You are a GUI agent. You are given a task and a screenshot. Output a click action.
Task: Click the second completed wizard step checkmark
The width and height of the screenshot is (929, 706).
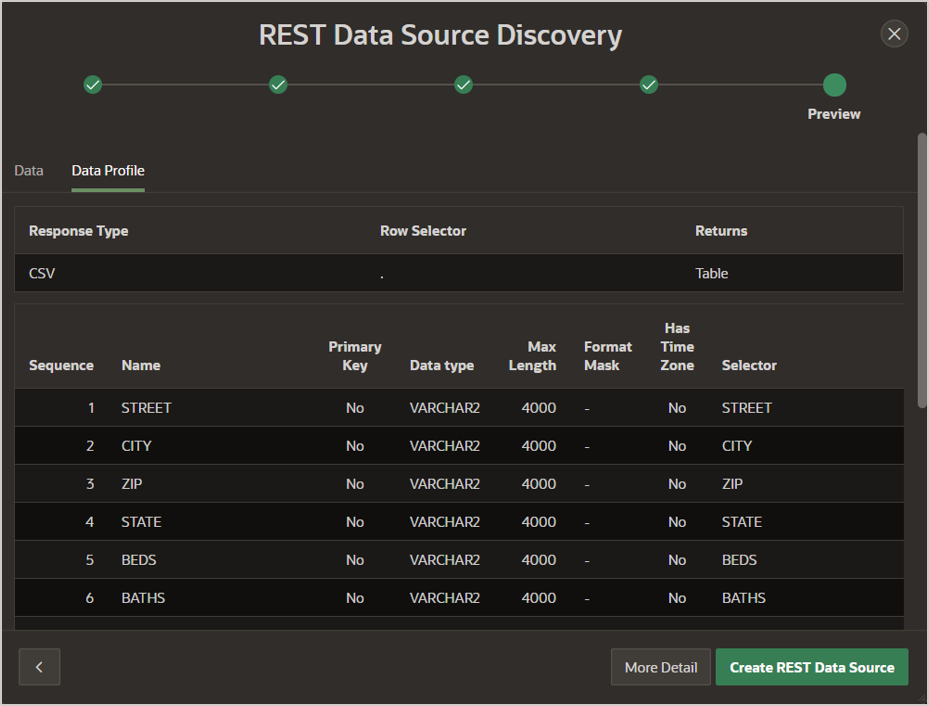tap(278, 85)
